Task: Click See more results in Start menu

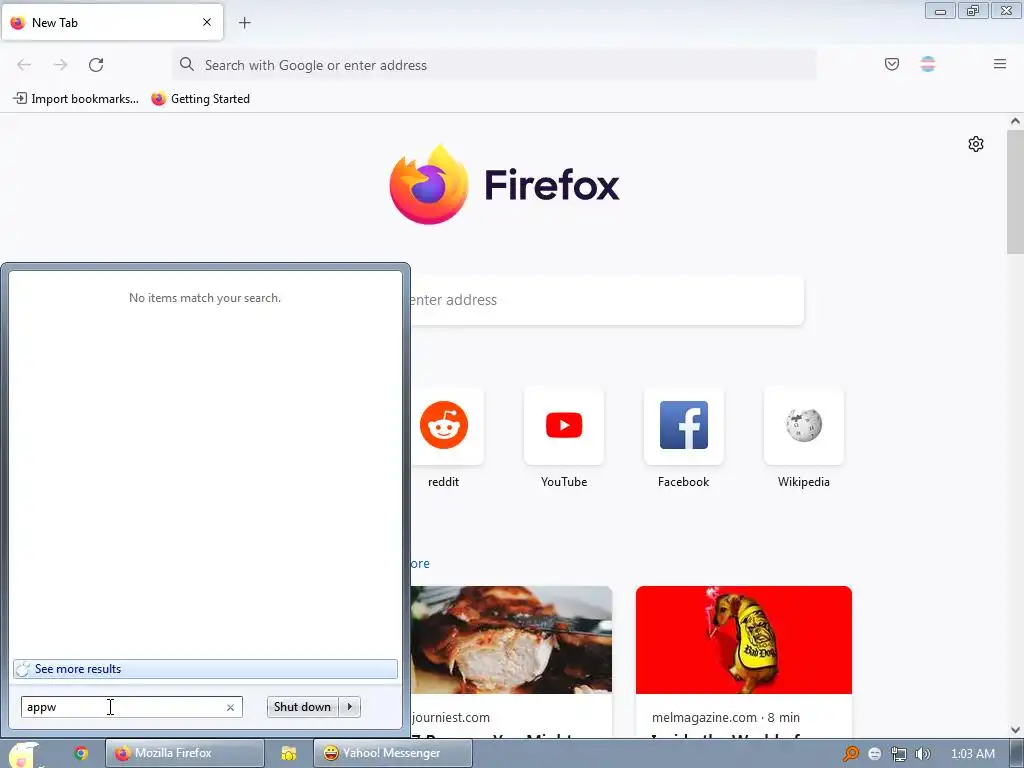Action: click(205, 669)
